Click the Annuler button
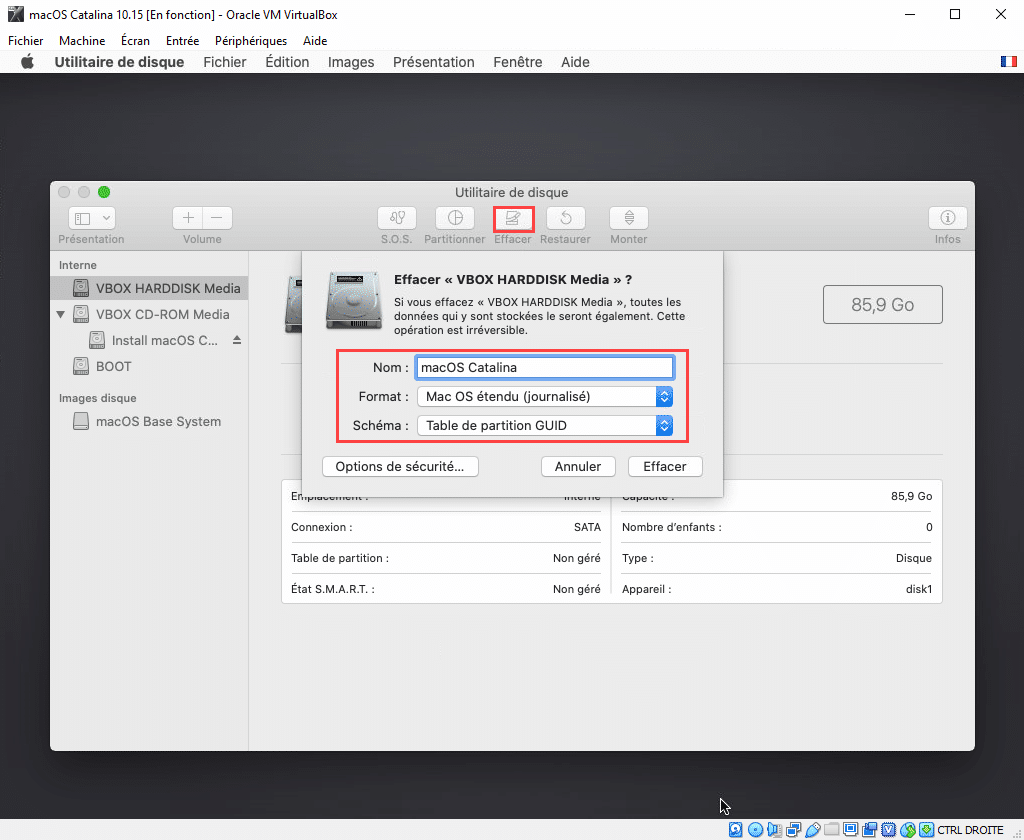The width and height of the screenshot is (1024, 840). (x=578, y=466)
